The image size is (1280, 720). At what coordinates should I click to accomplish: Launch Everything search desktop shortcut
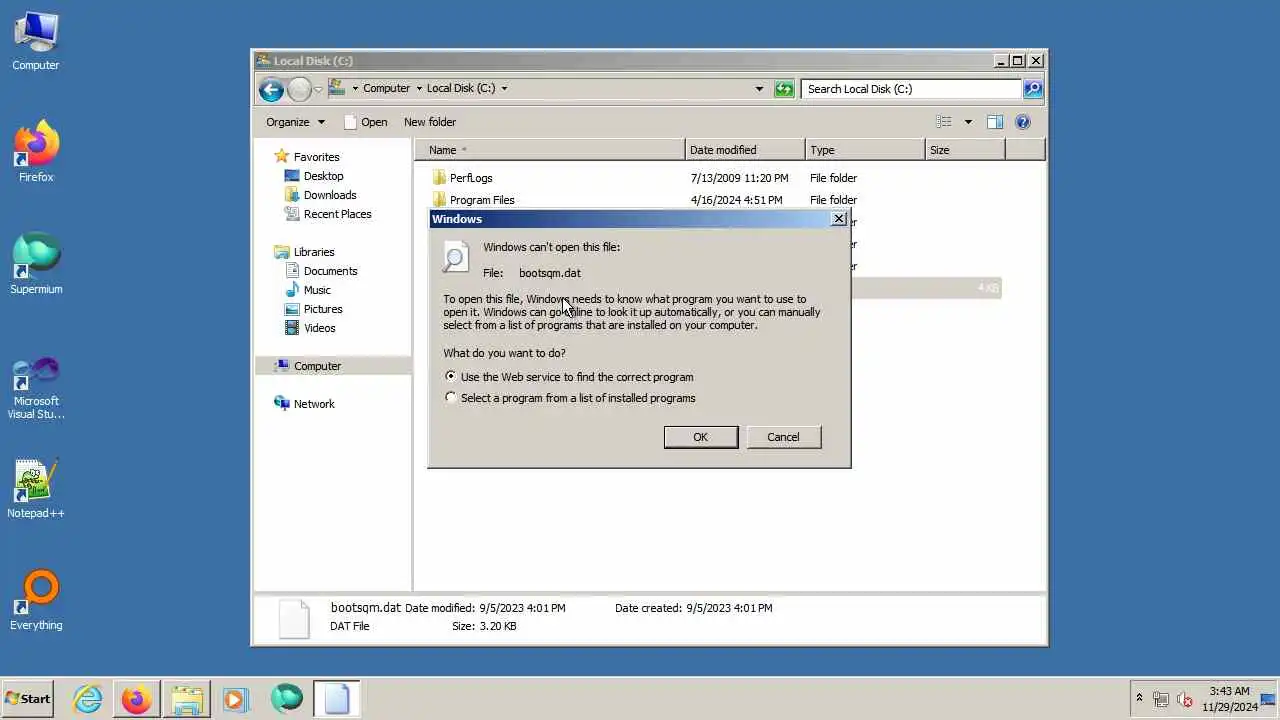point(36,601)
